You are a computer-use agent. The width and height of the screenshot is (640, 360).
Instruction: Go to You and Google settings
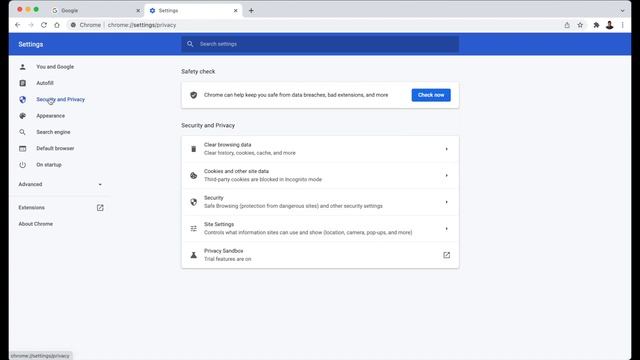point(55,67)
